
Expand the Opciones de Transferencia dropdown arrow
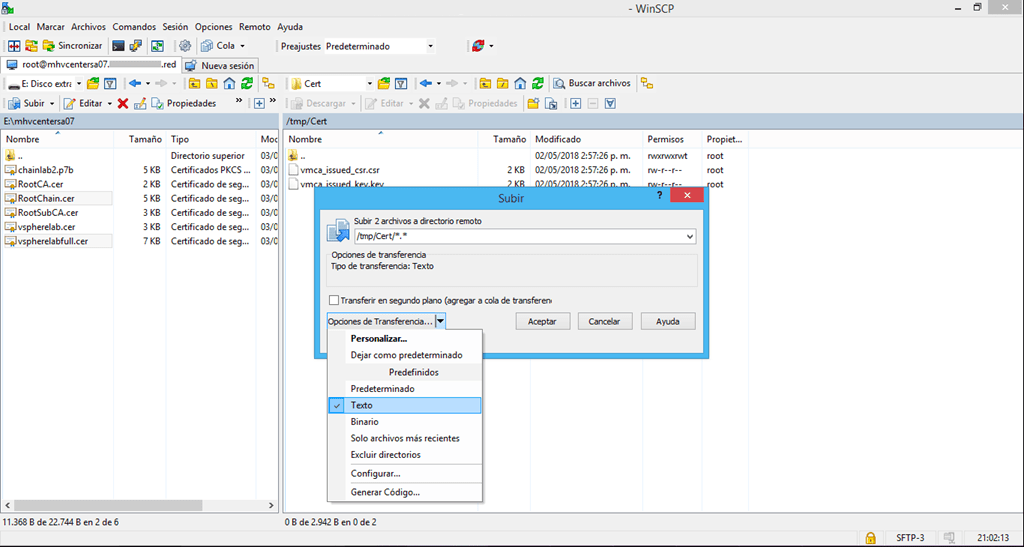coord(441,321)
